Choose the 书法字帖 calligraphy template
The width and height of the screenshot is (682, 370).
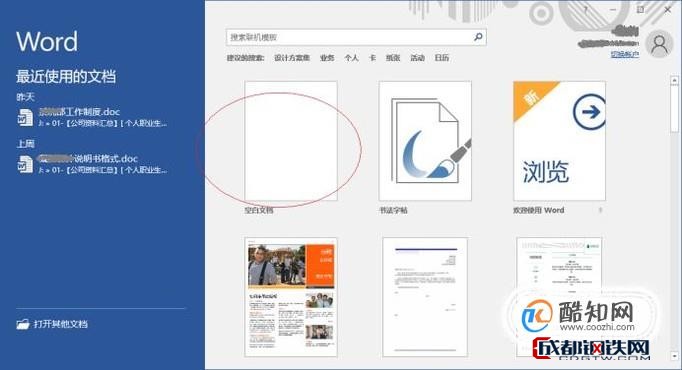pyautogui.click(x=425, y=141)
